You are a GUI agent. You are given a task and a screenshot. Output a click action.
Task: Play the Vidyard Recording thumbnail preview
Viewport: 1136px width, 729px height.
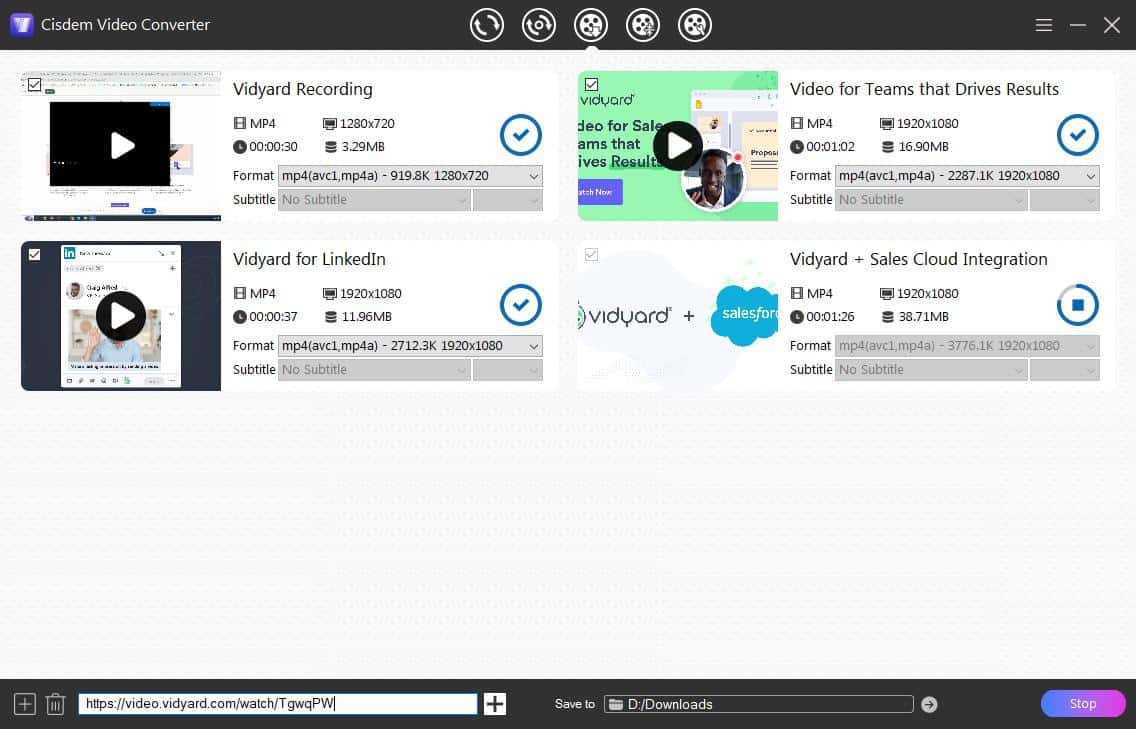click(122, 146)
